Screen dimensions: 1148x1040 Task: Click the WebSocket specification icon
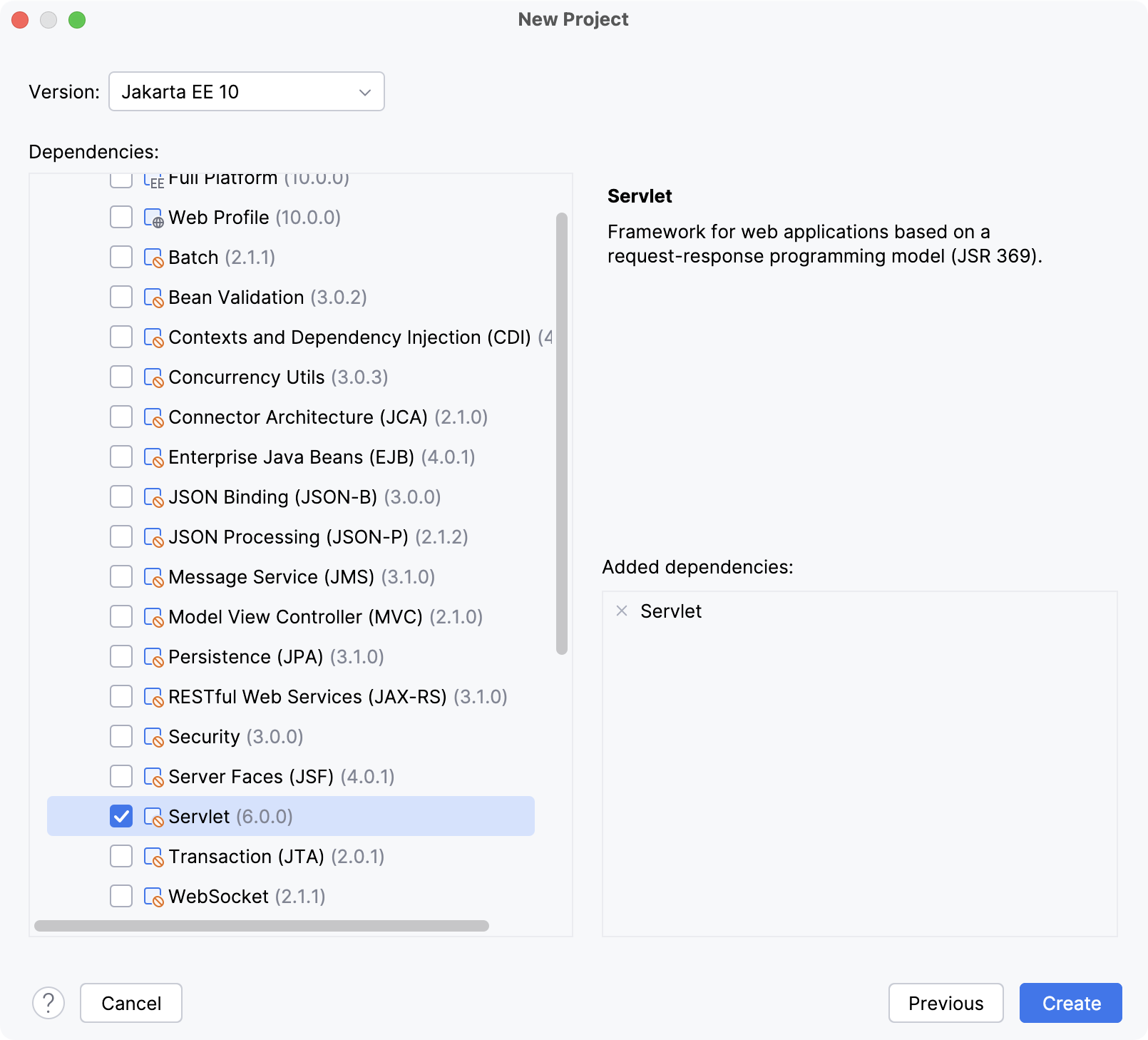pyautogui.click(x=153, y=896)
